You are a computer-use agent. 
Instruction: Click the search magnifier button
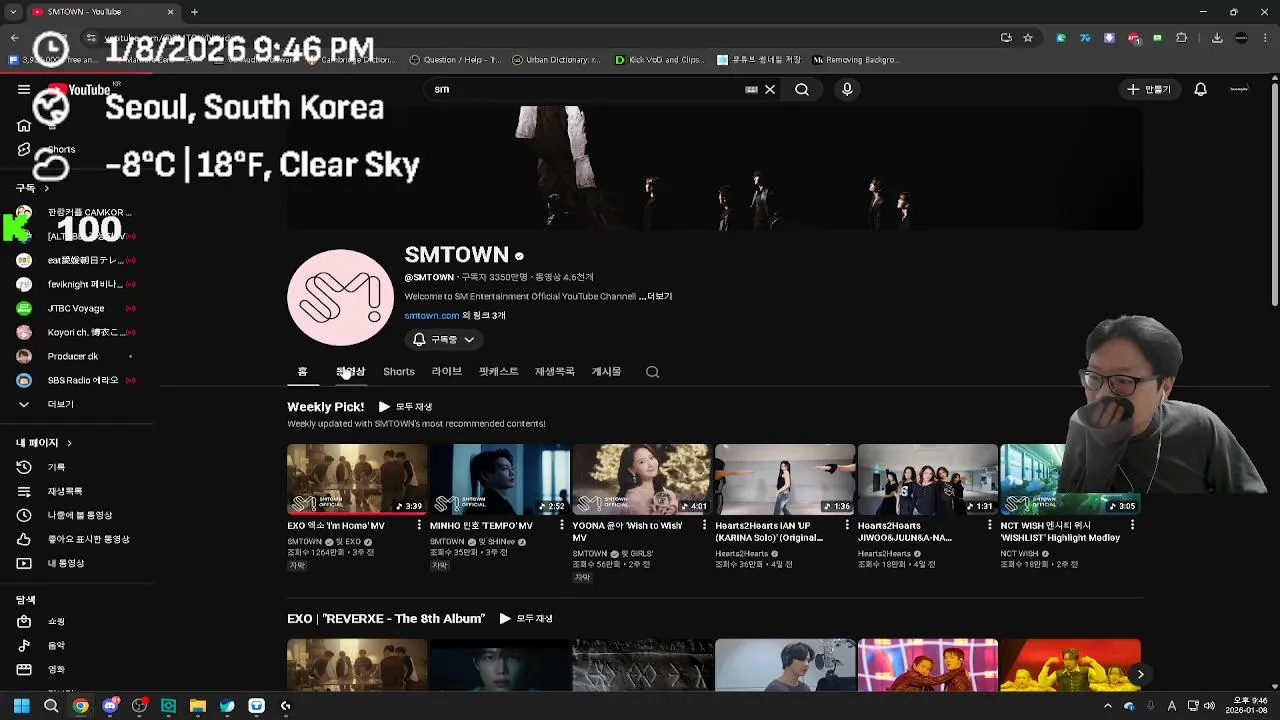(802, 89)
